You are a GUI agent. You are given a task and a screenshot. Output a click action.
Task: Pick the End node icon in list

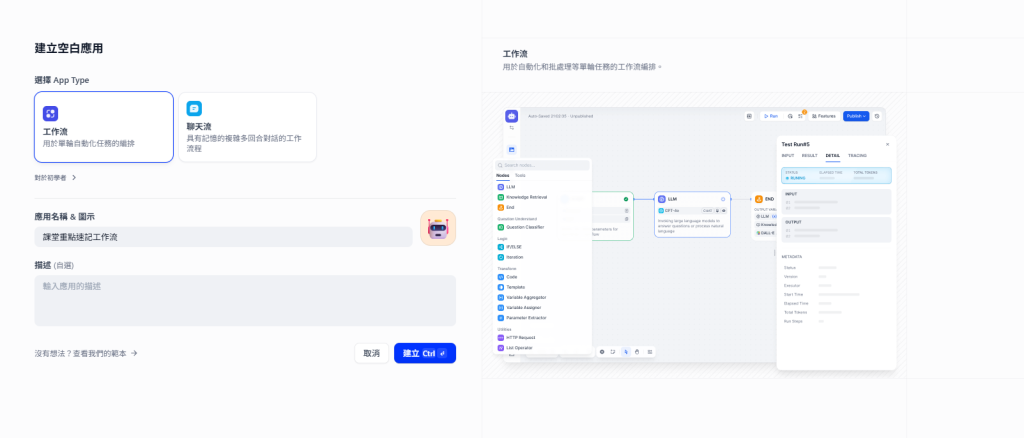(501, 207)
